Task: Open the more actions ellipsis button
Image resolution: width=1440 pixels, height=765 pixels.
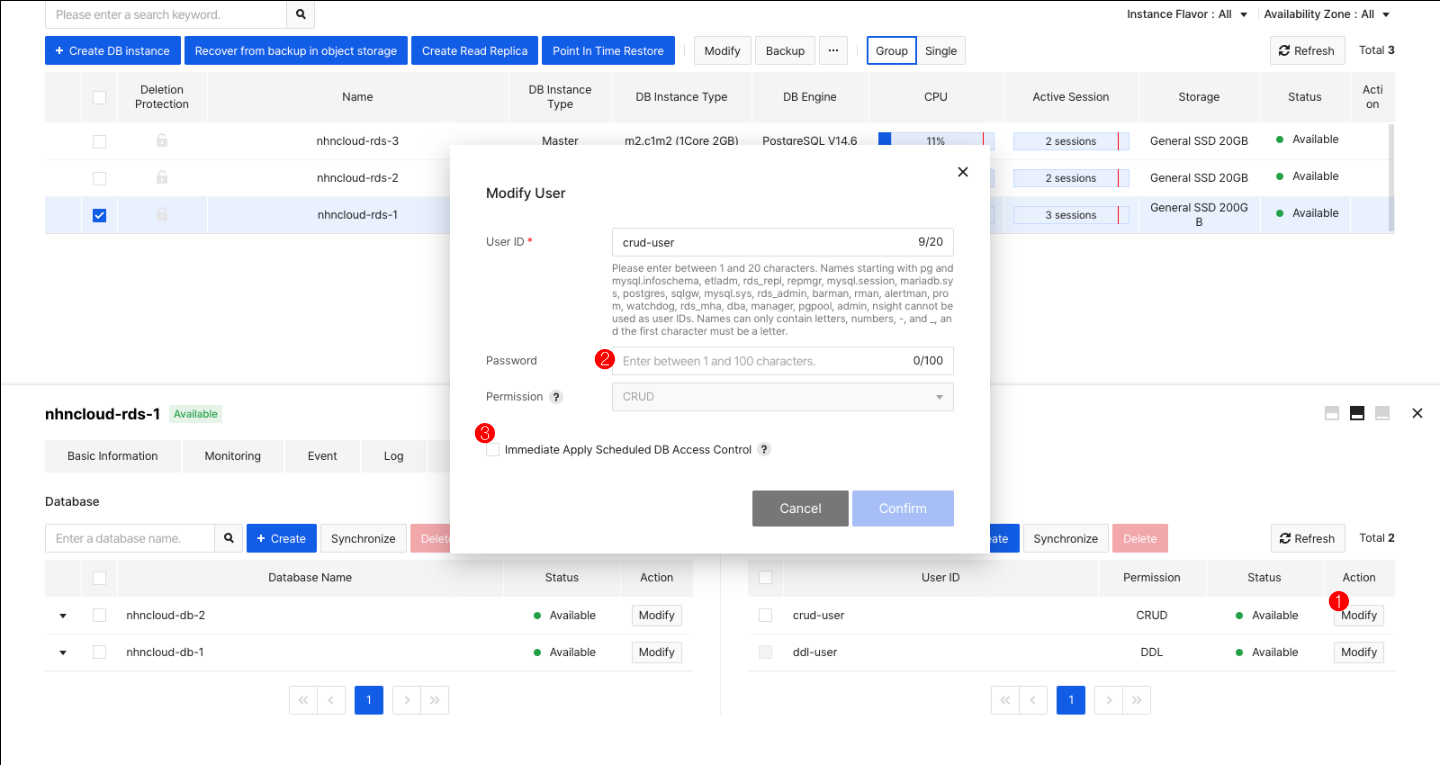Action: click(833, 50)
